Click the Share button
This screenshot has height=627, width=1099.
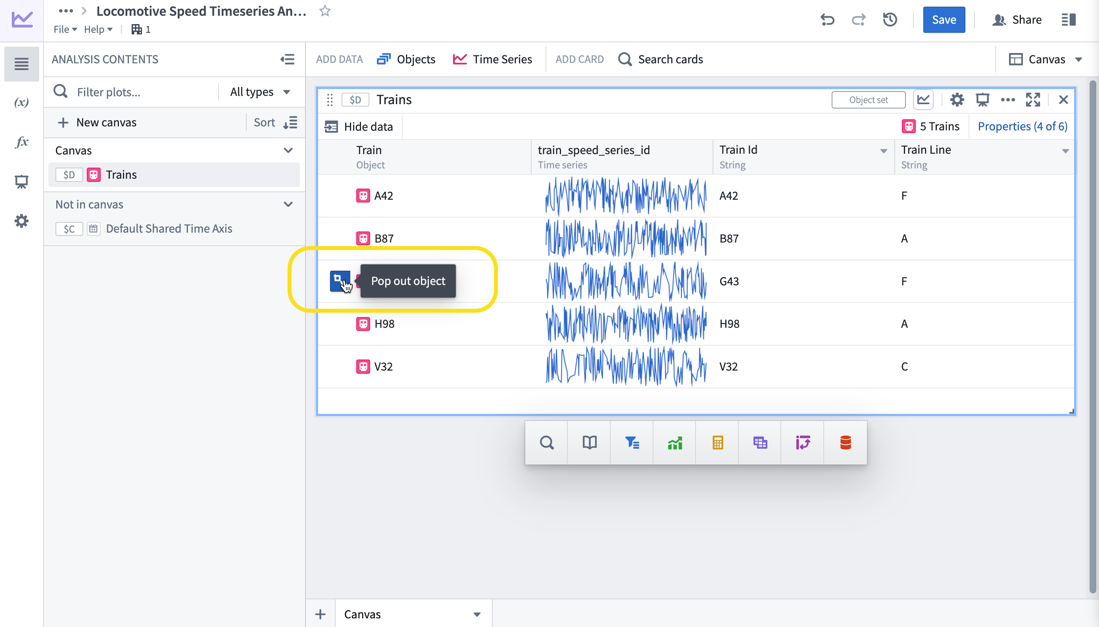1016,20
